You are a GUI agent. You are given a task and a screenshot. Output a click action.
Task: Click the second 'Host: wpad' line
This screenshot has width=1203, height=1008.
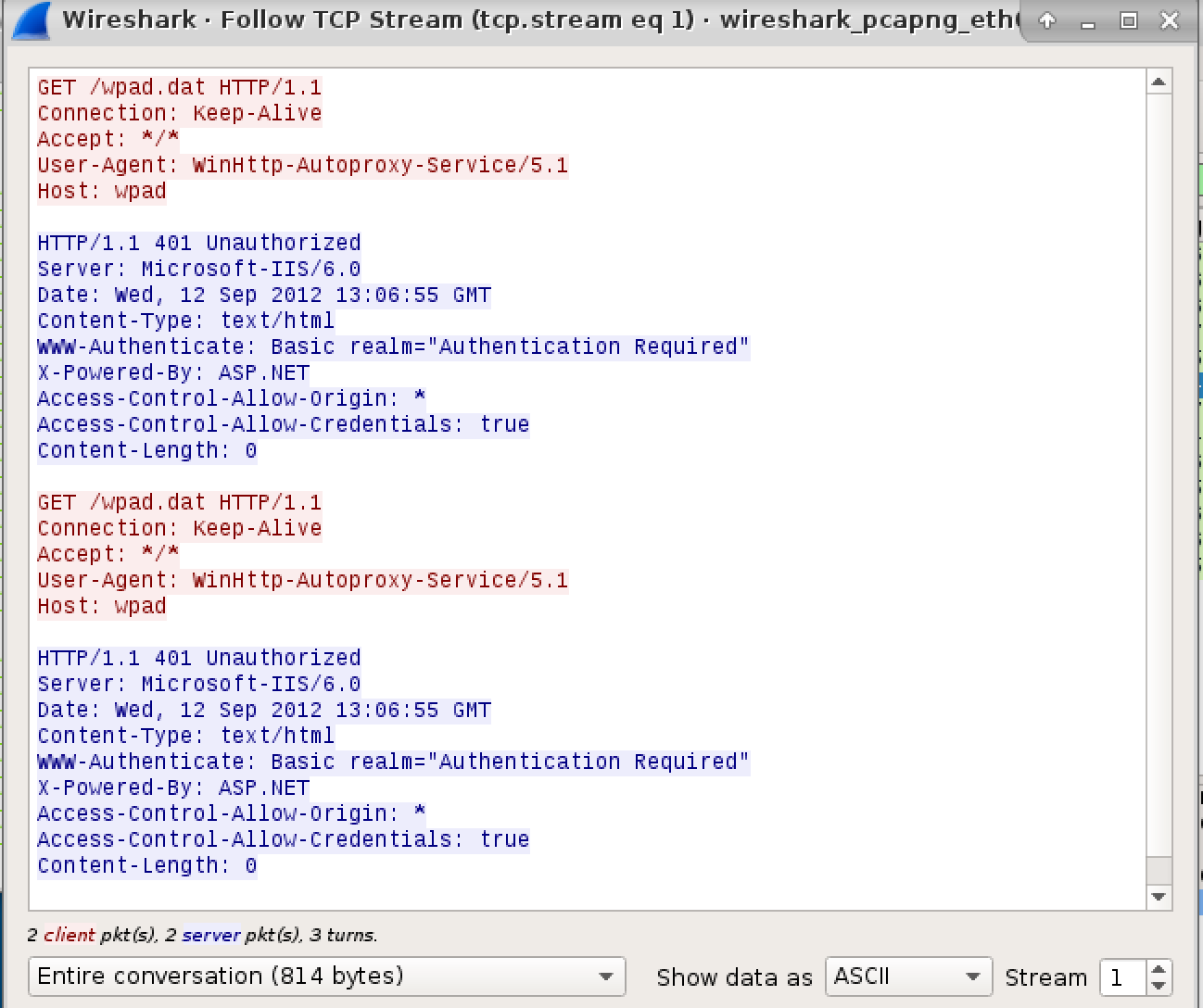coord(102,606)
